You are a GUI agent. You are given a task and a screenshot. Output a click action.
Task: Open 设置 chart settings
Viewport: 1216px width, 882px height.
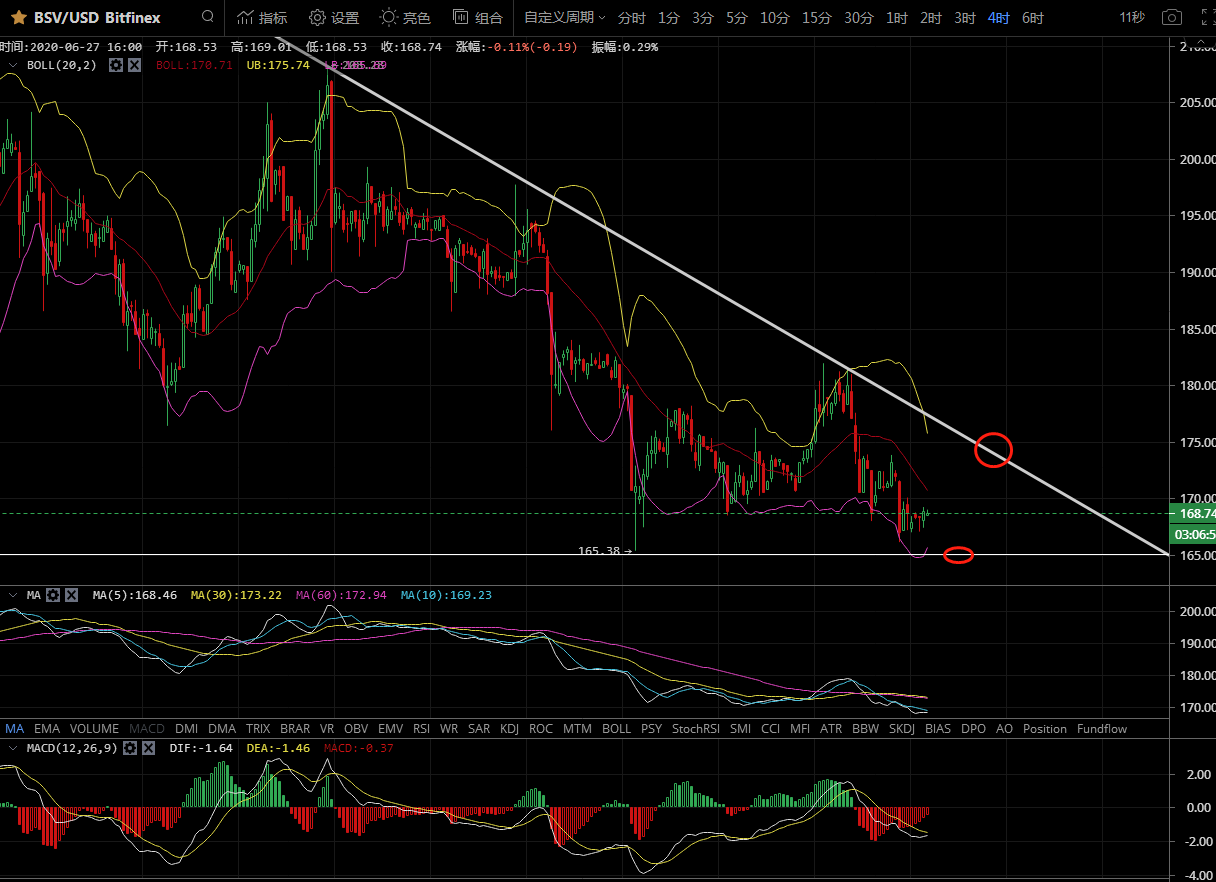(334, 18)
